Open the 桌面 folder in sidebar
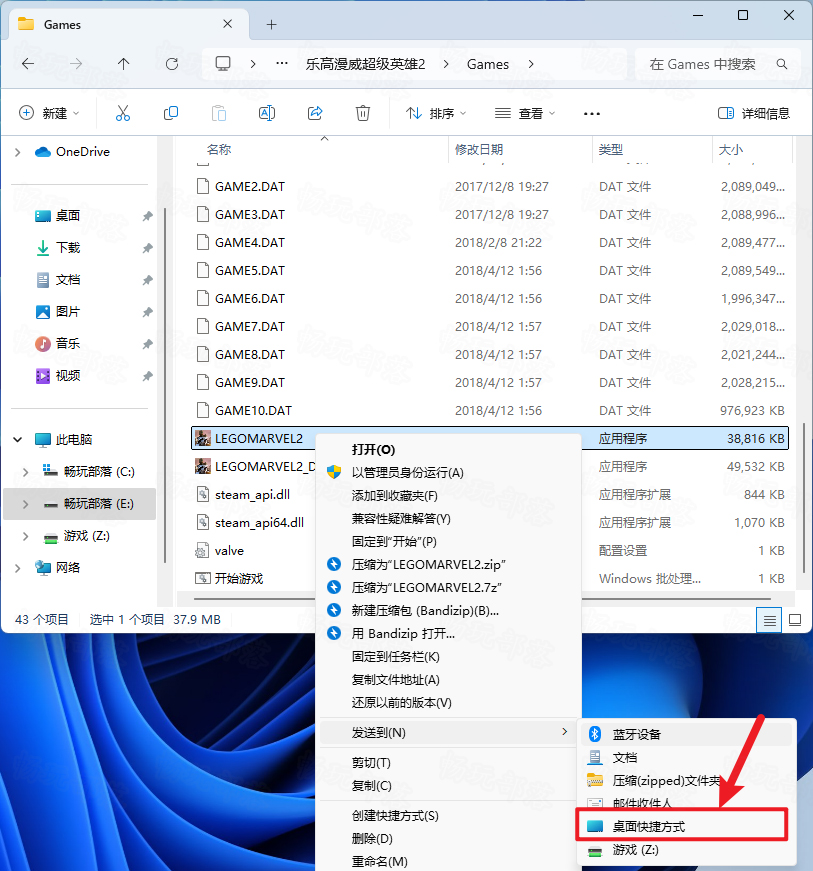 tap(68, 216)
